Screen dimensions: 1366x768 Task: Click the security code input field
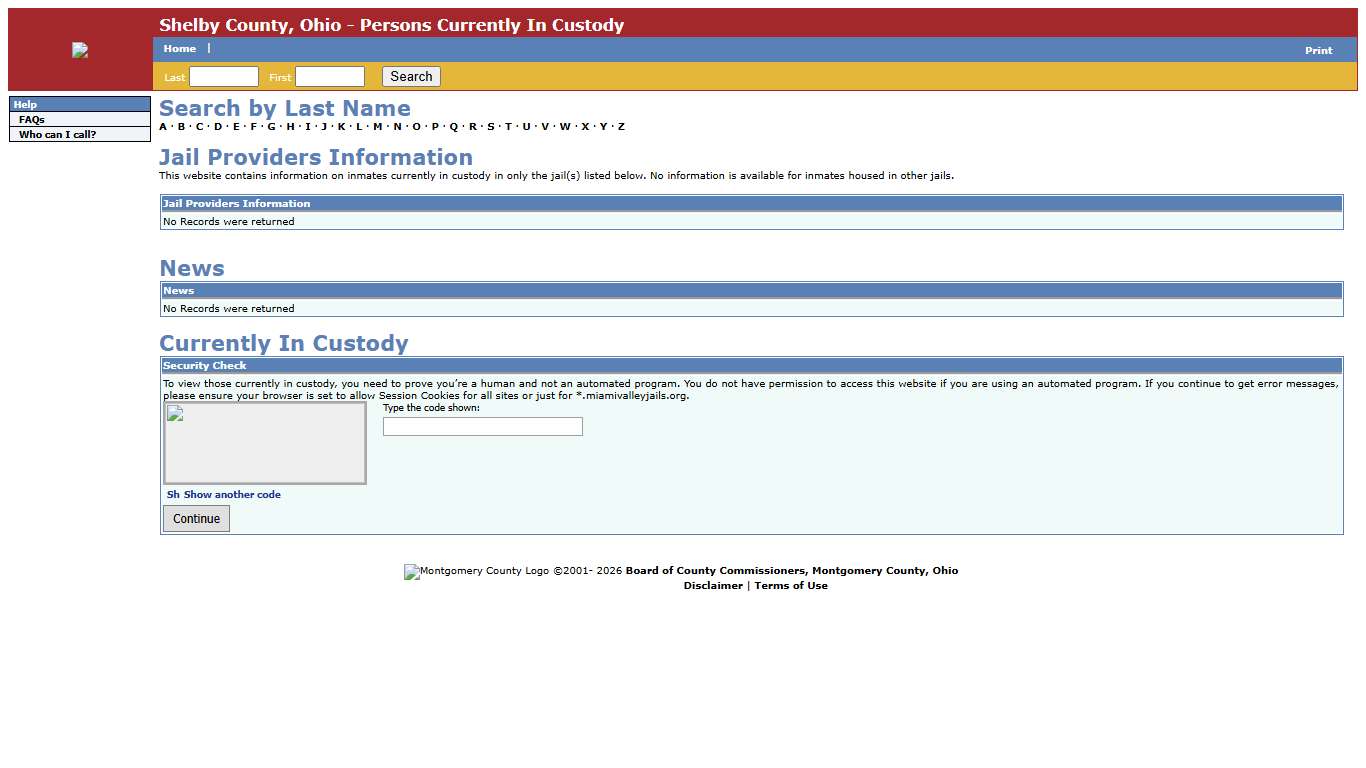(482, 427)
